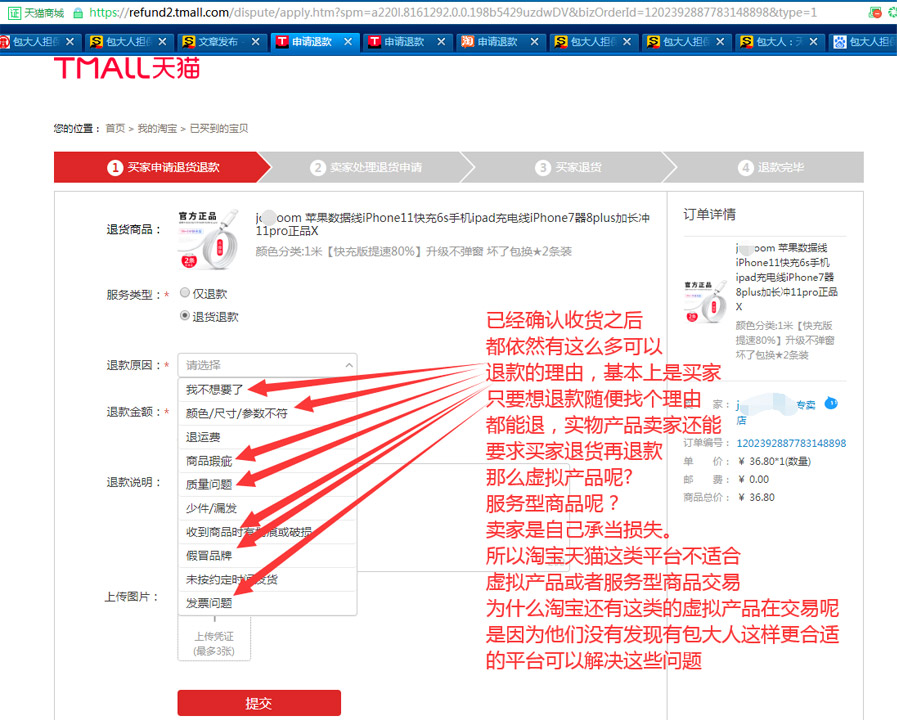The height and width of the screenshot is (720, 900).
Task: Pick 少件/漏发 as refund reason
Action: [209, 507]
